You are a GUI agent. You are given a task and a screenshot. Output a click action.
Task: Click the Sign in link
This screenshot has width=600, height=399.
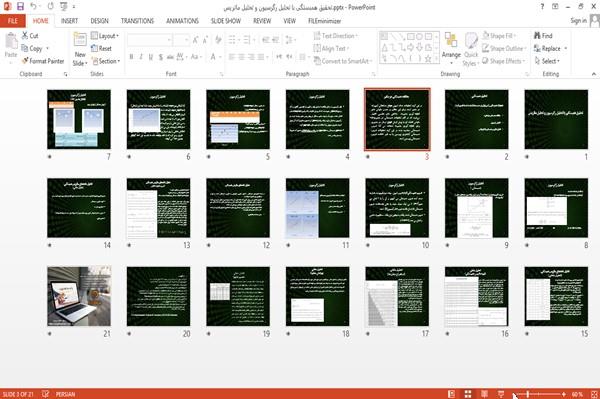point(578,21)
